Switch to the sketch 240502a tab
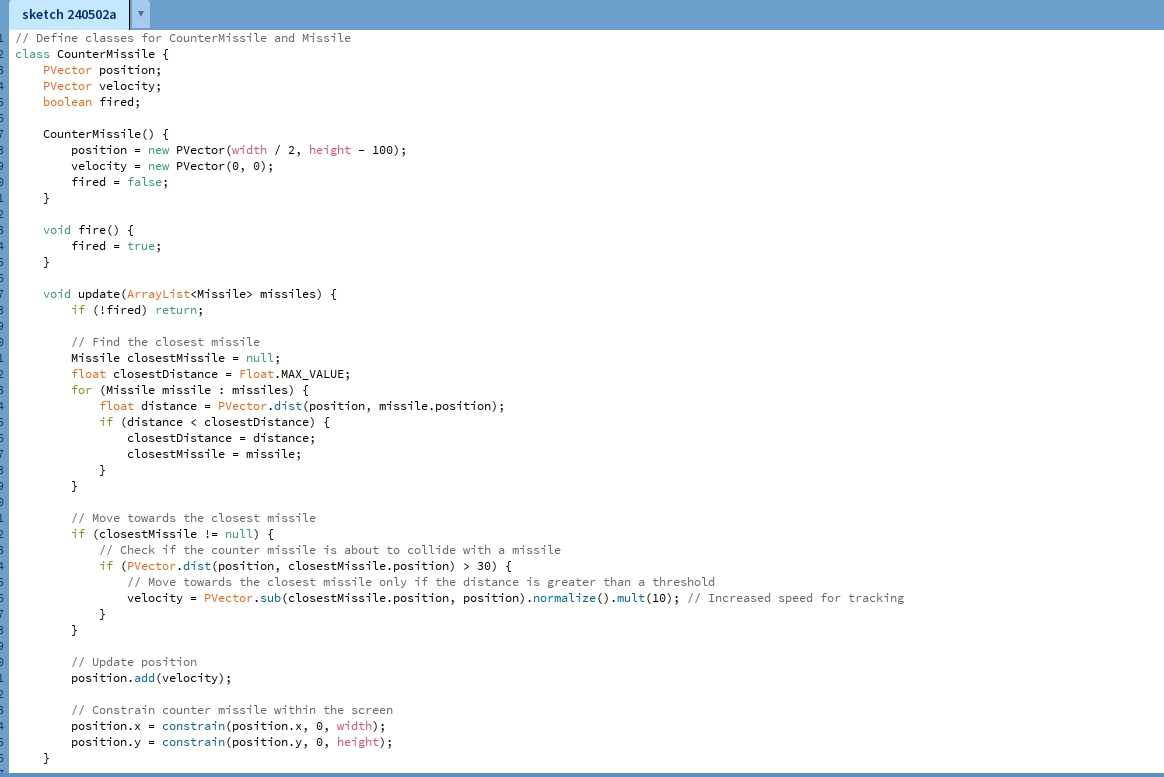Viewport: 1164px width, 777px height. point(68,14)
